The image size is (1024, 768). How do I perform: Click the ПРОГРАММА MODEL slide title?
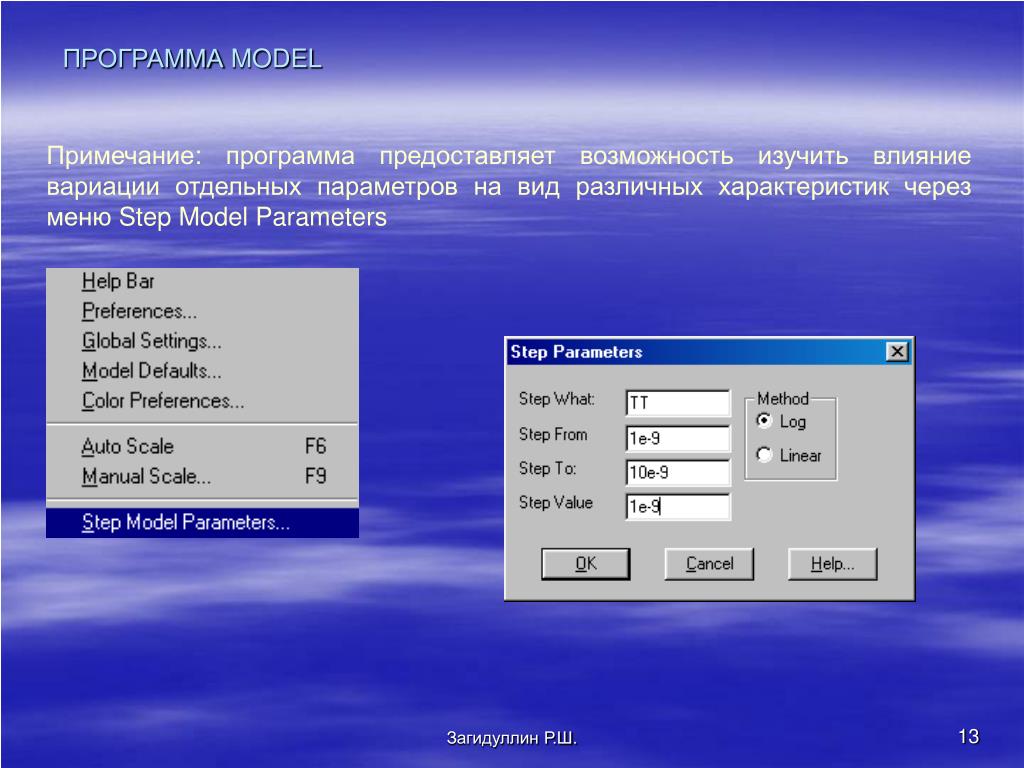point(193,59)
